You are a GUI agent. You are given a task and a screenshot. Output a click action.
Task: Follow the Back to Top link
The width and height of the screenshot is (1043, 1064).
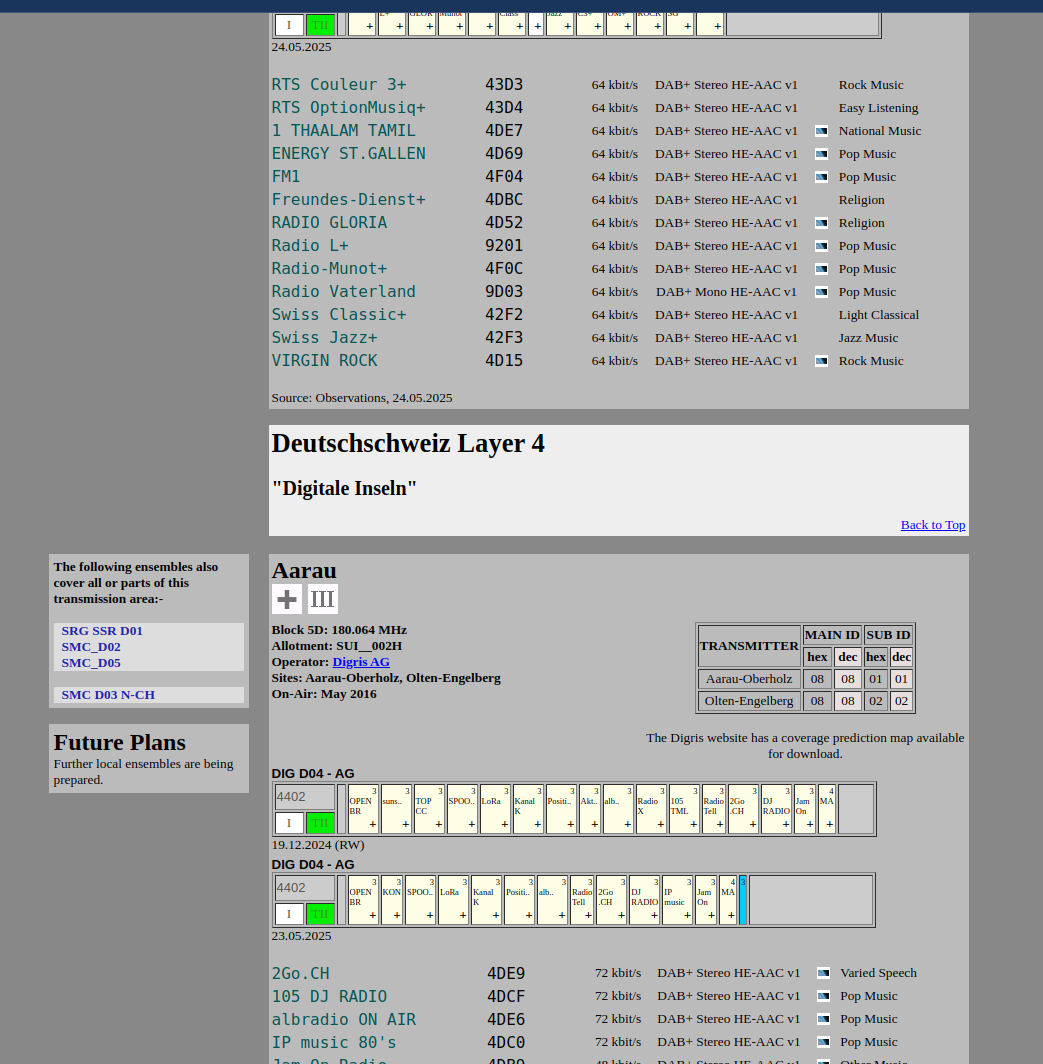933,525
